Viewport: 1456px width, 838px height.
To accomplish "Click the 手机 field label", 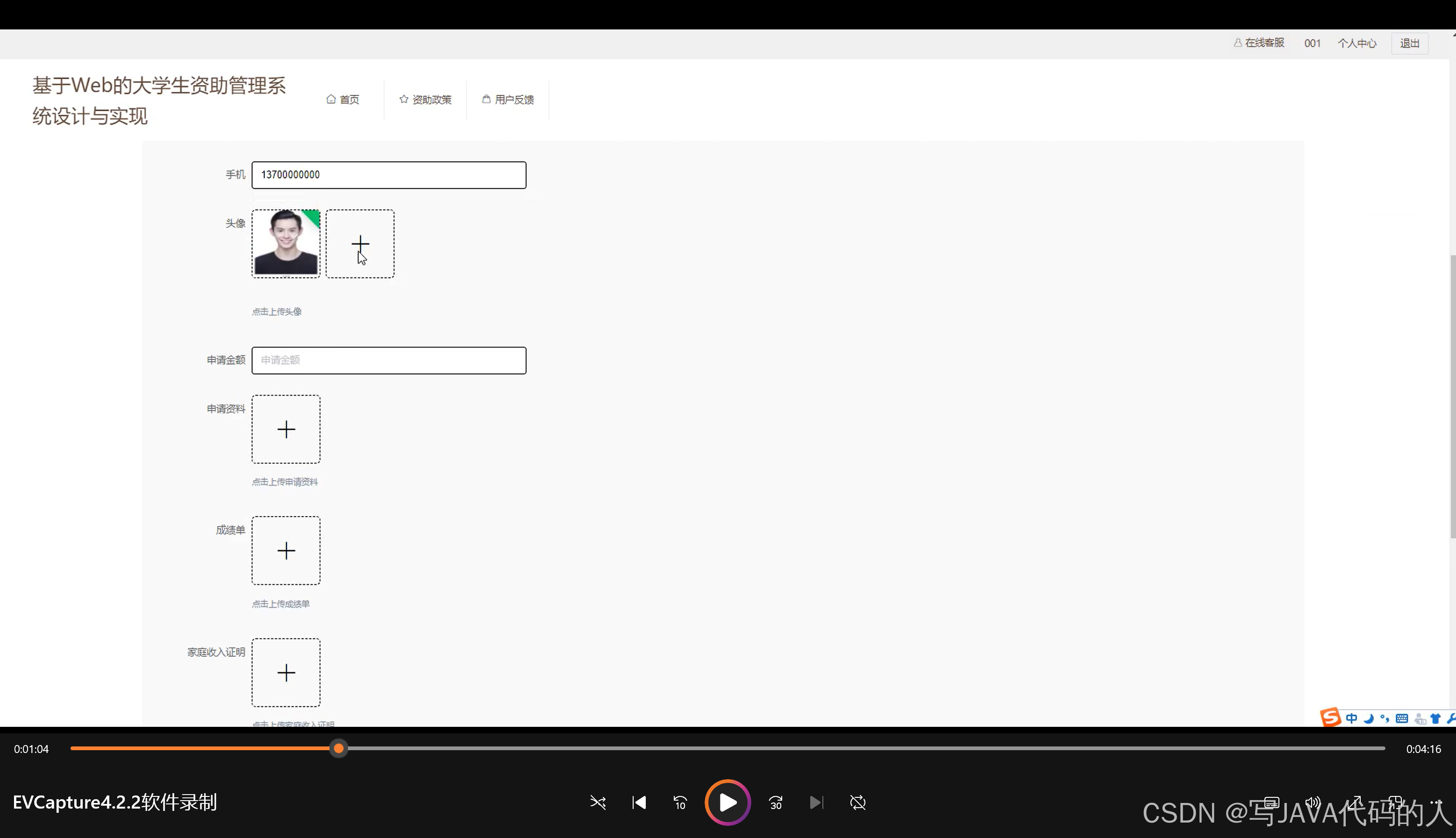I will 236,174.
